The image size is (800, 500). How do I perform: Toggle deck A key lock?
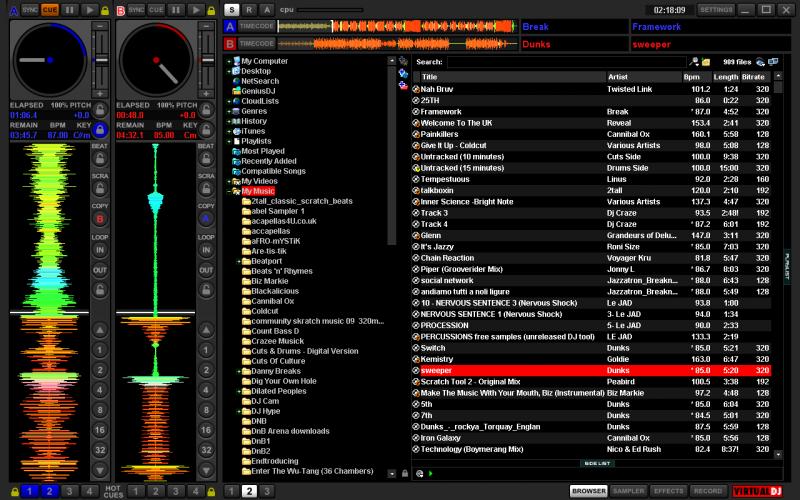[x=100, y=130]
